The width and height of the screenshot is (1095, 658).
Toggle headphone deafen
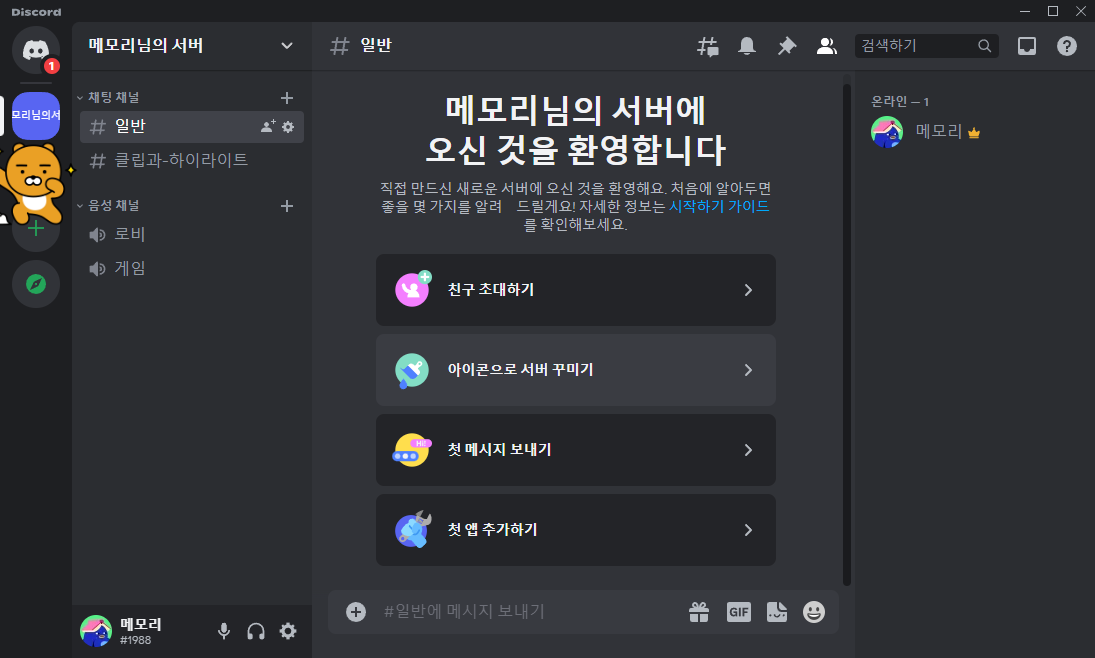pos(256,631)
